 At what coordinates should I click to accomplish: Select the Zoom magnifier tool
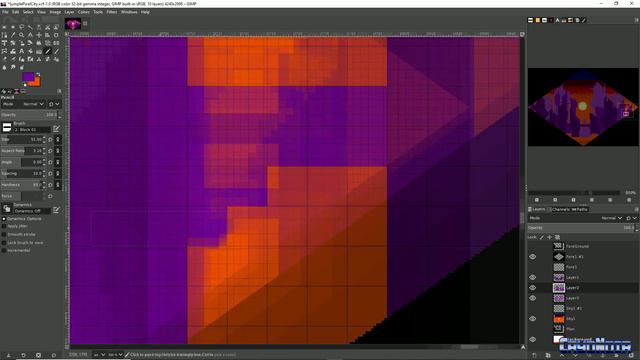pos(22,35)
